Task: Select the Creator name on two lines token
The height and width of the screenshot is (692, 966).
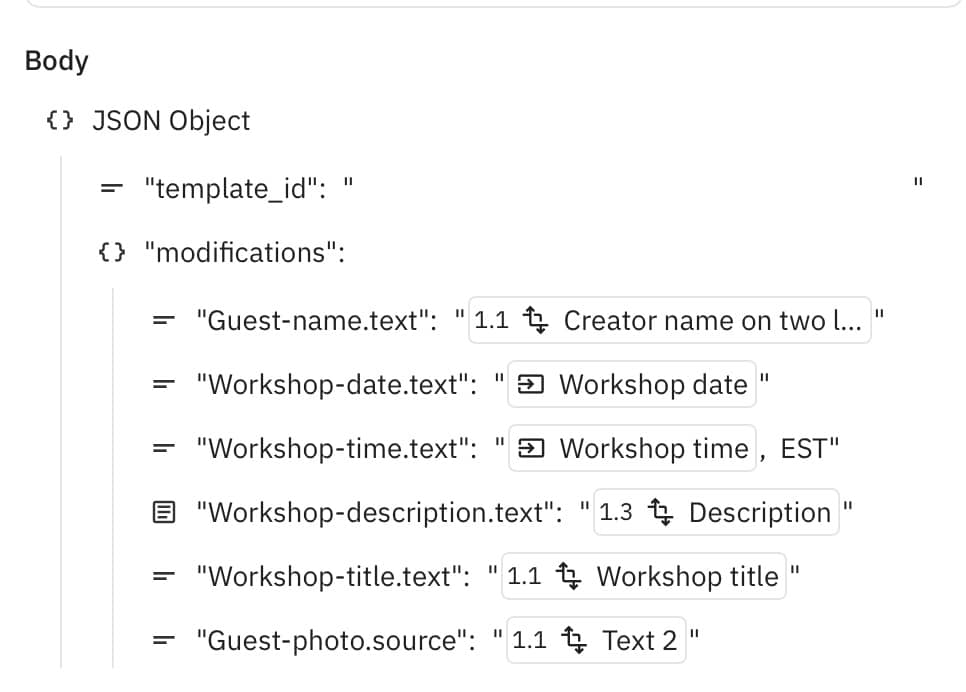Action: 669,321
